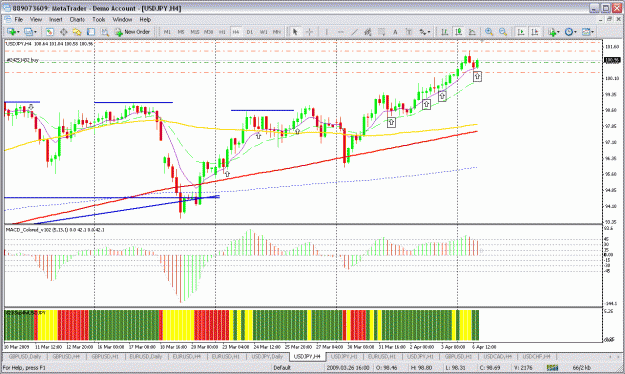
Task: Switch to the GBPUSD,H4 chart tab
Action: (x=66, y=356)
